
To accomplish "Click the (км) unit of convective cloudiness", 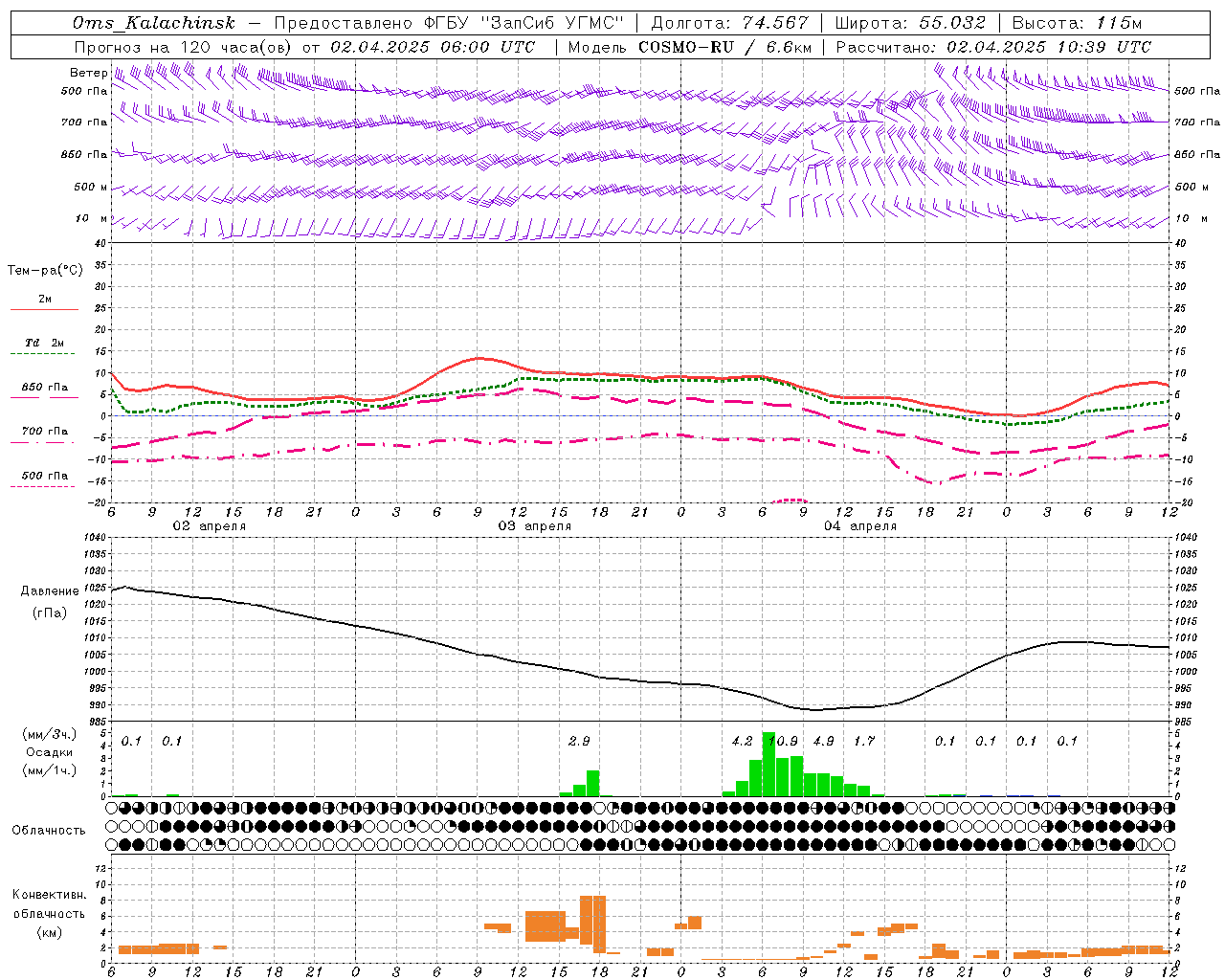I will [x=49, y=932].
